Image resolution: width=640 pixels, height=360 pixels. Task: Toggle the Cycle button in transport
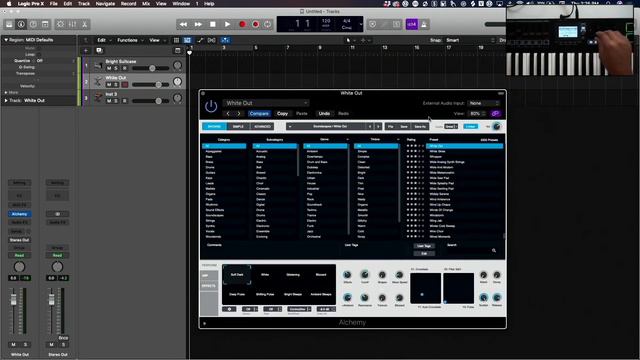(268, 24)
